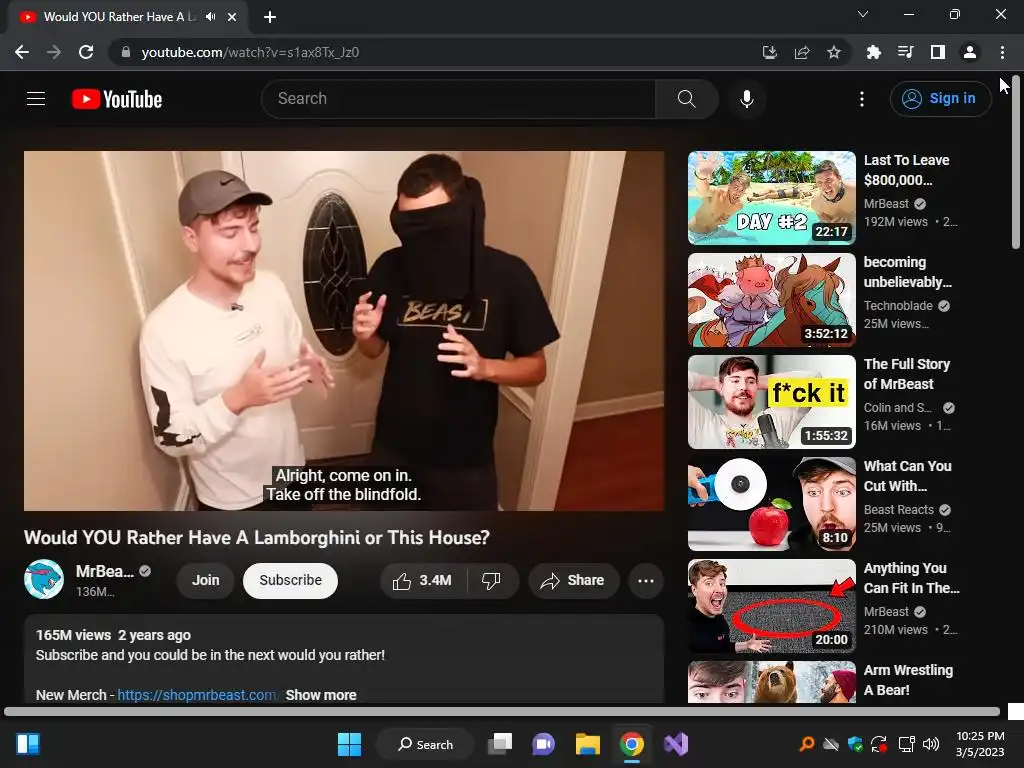
Task: Open Task View on taskbar
Action: [x=501, y=744]
